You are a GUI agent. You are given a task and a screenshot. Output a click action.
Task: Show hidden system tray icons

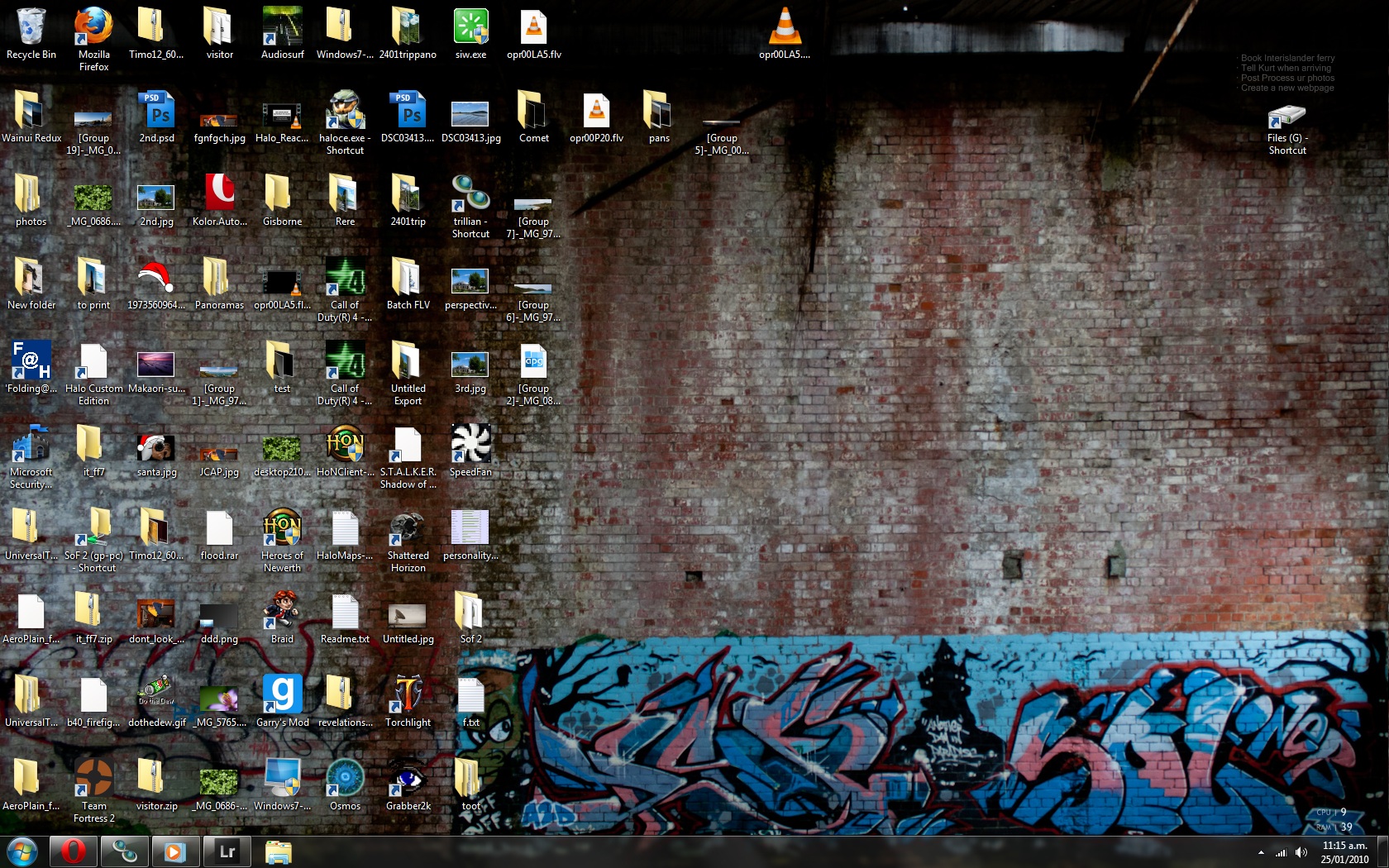1261,852
